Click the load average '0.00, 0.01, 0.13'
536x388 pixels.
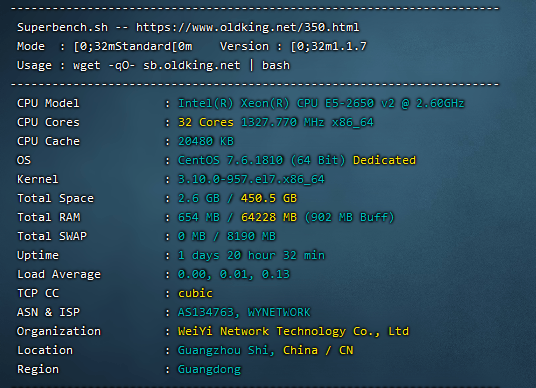(234, 274)
